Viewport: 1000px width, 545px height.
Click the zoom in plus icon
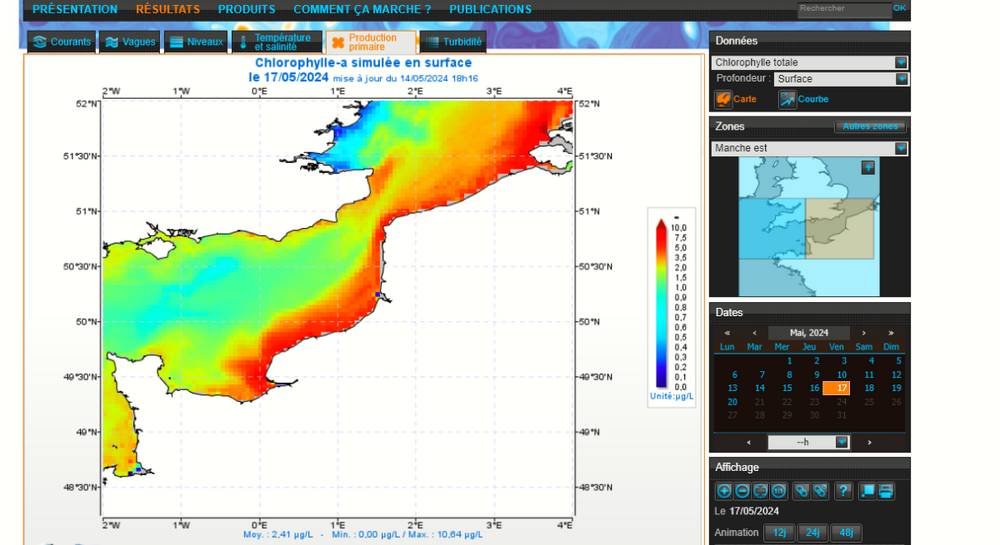[x=724, y=491]
